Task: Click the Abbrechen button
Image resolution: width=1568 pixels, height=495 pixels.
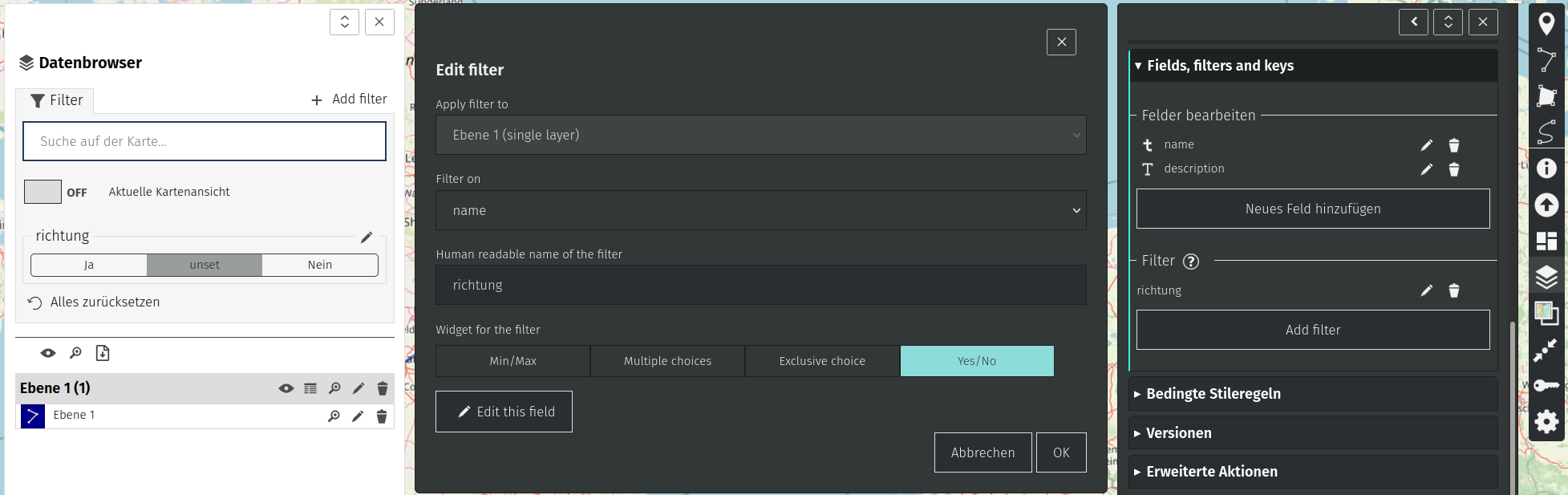Action: [x=983, y=452]
